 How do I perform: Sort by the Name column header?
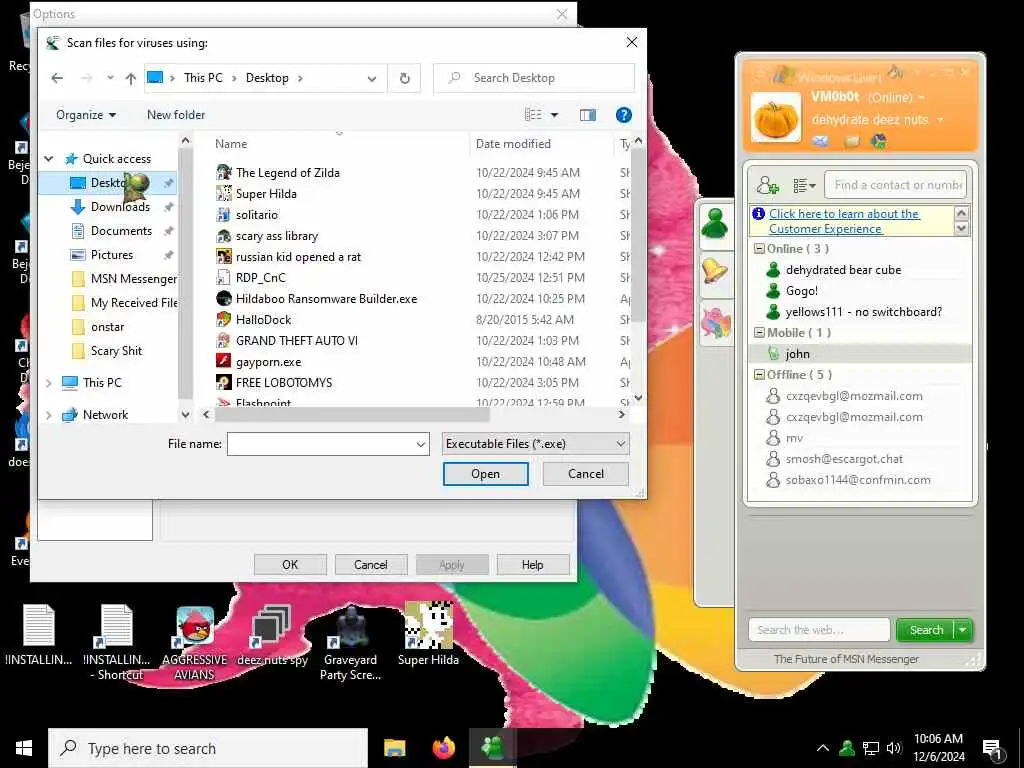231,144
